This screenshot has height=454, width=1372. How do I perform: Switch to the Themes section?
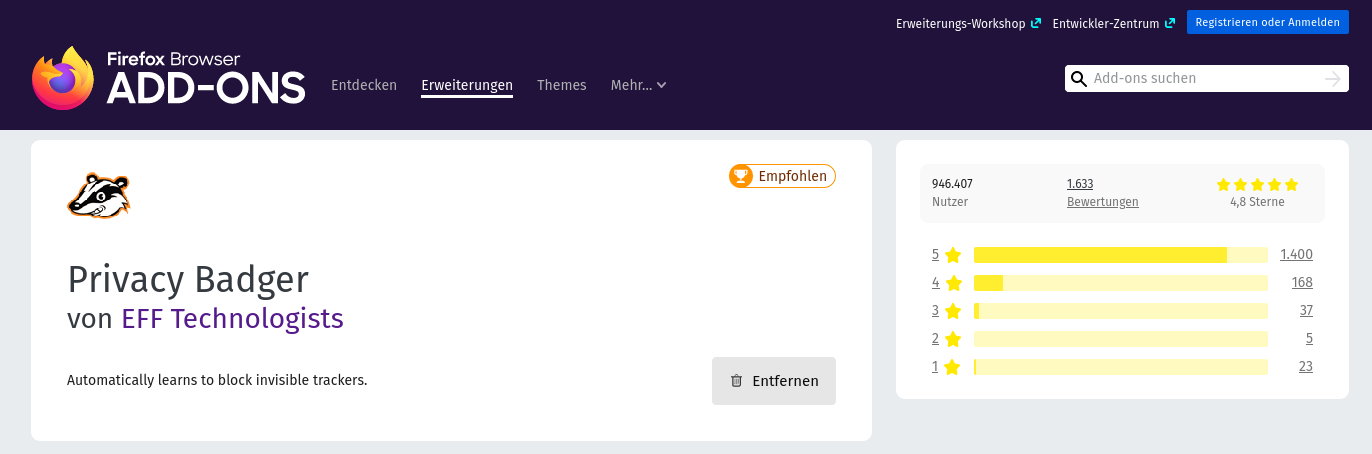click(562, 85)
